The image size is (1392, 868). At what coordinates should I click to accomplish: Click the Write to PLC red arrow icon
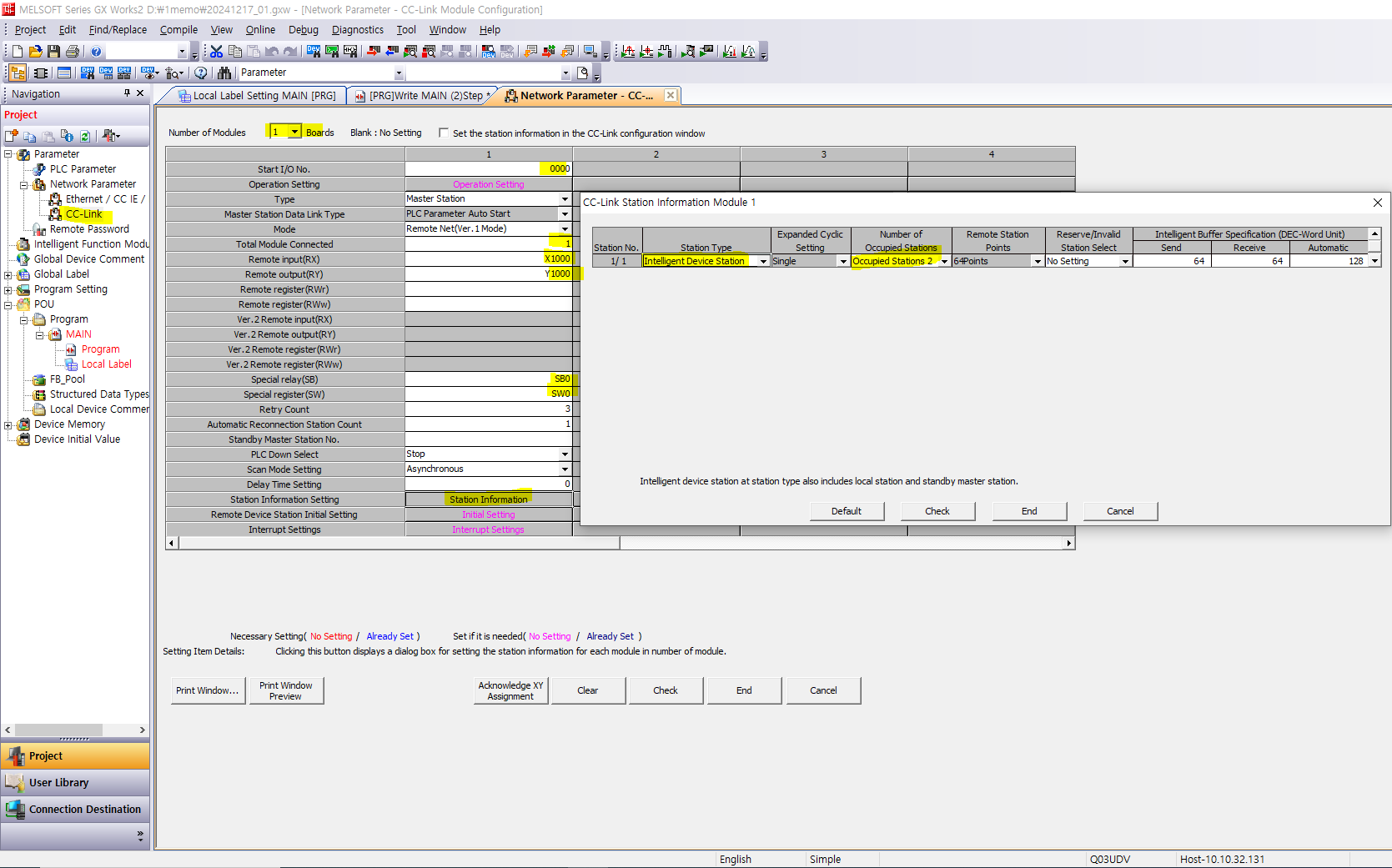tap(374, 52)
